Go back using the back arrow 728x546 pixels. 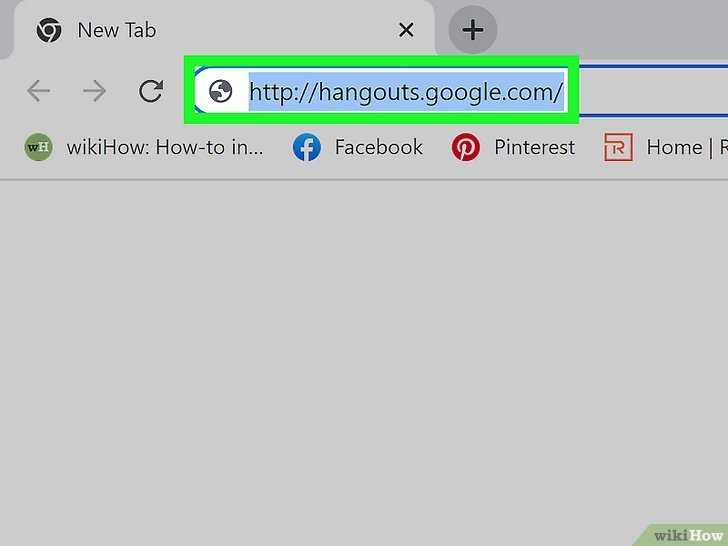tap(39, 91)
